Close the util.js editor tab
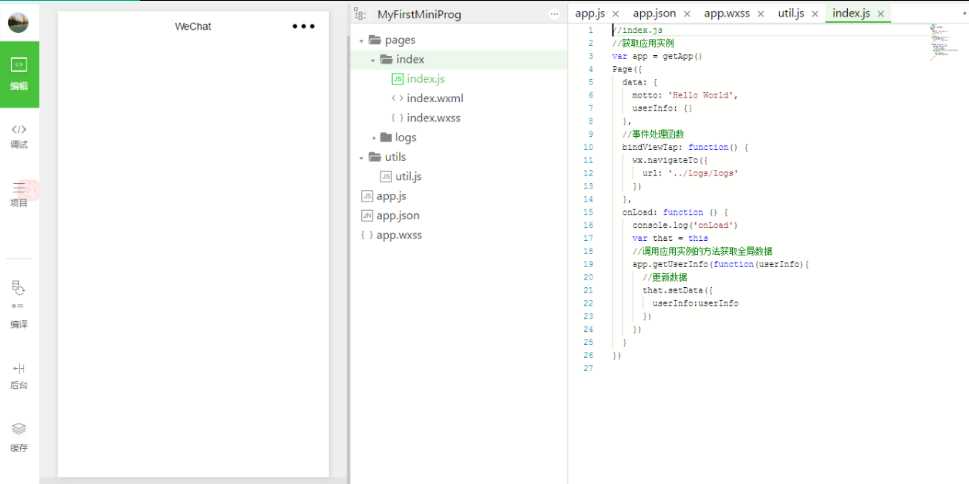The image size is (969, 484). coord(815,14)
